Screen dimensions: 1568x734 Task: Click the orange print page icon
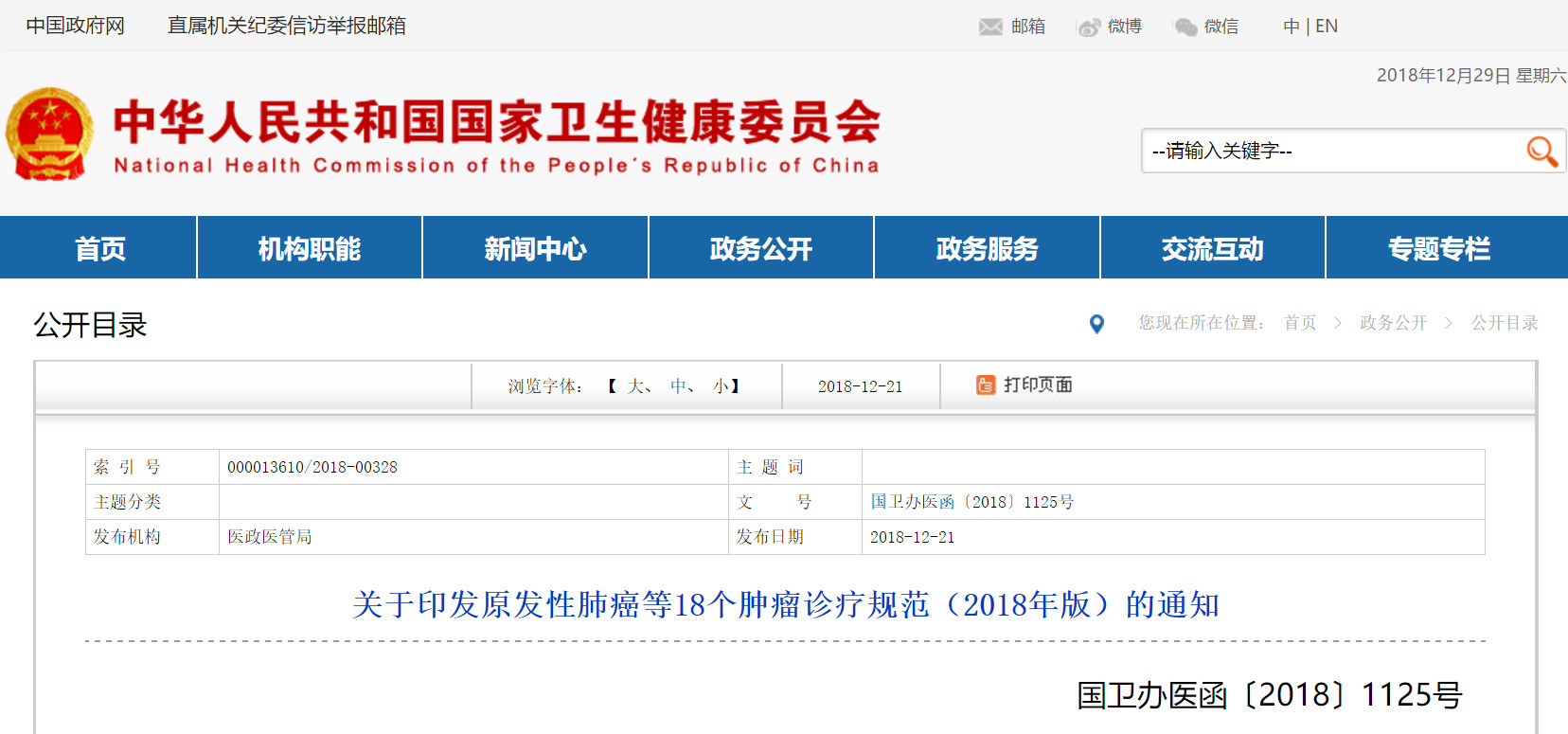click(x=986, y=385)
